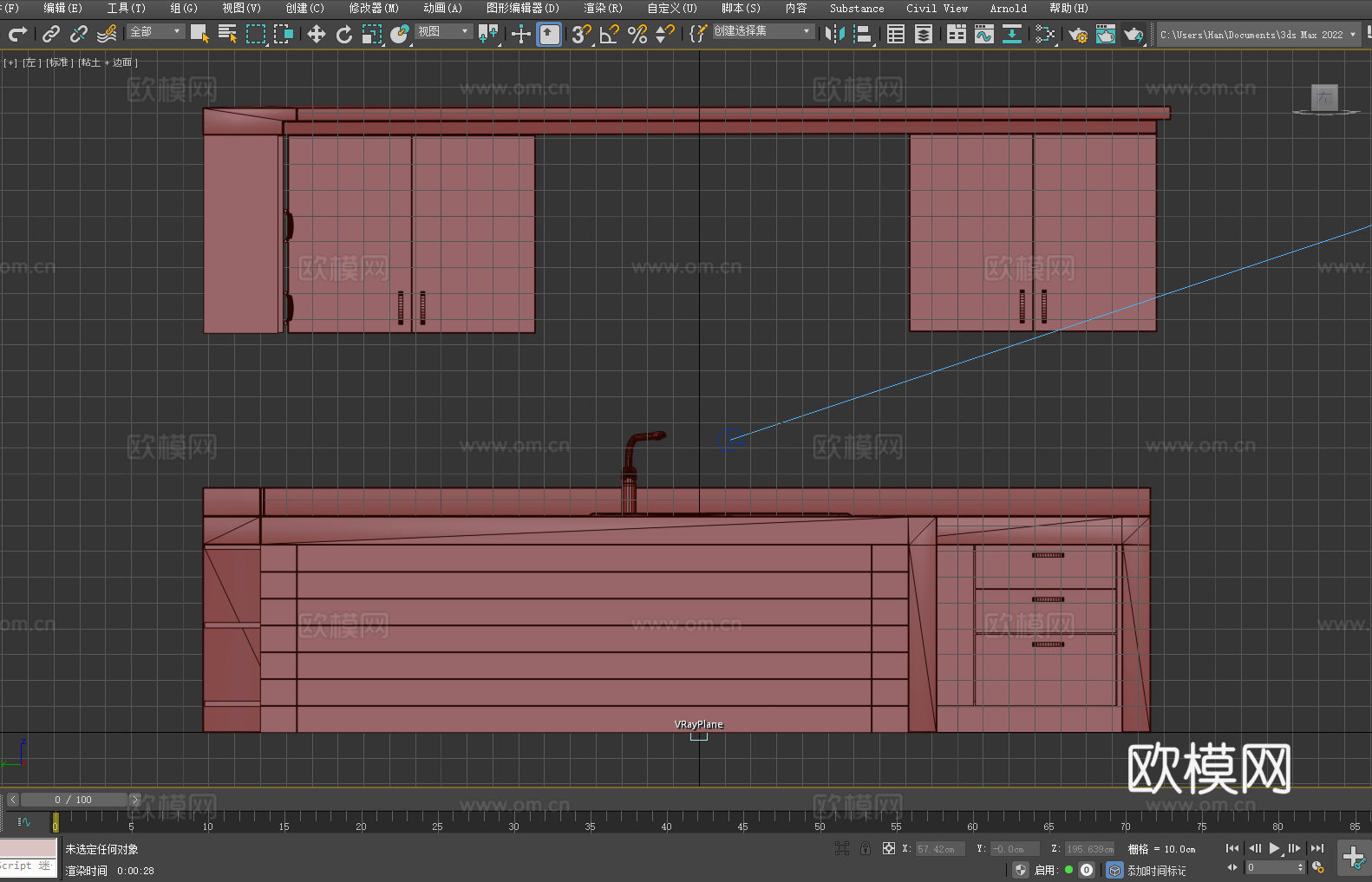The image size is (1372, 882).
Task: Click the Align tool icon
Action: (x=863, y=34)
